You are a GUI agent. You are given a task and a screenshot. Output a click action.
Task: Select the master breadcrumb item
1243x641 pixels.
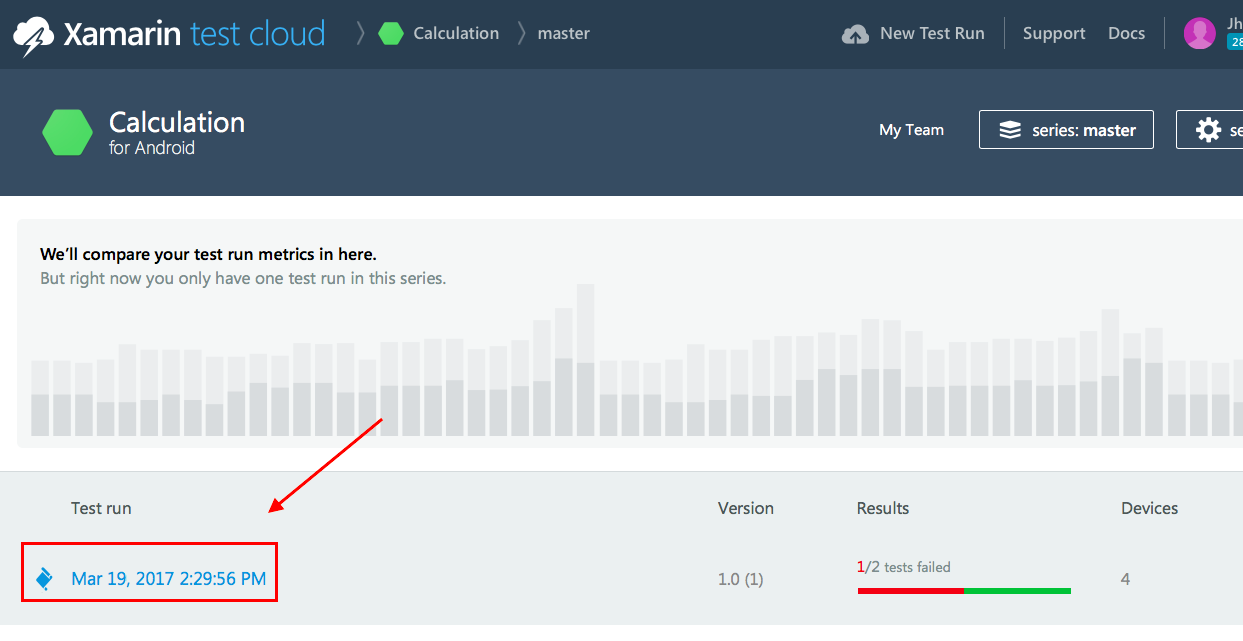(x=564, y=34)
